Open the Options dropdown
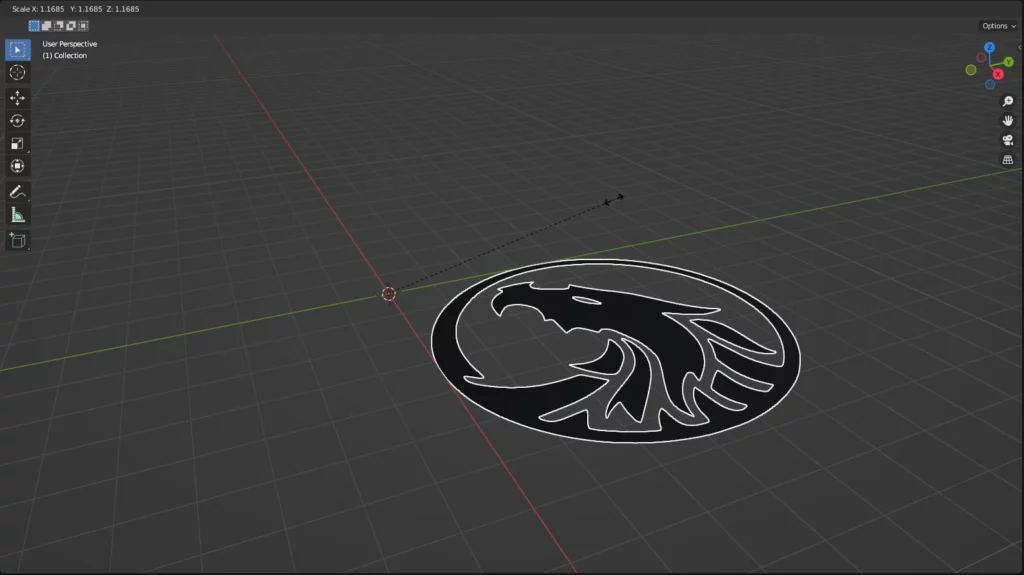The height and width of the screenshot is (575, 1024). click(x=999, y=26)
